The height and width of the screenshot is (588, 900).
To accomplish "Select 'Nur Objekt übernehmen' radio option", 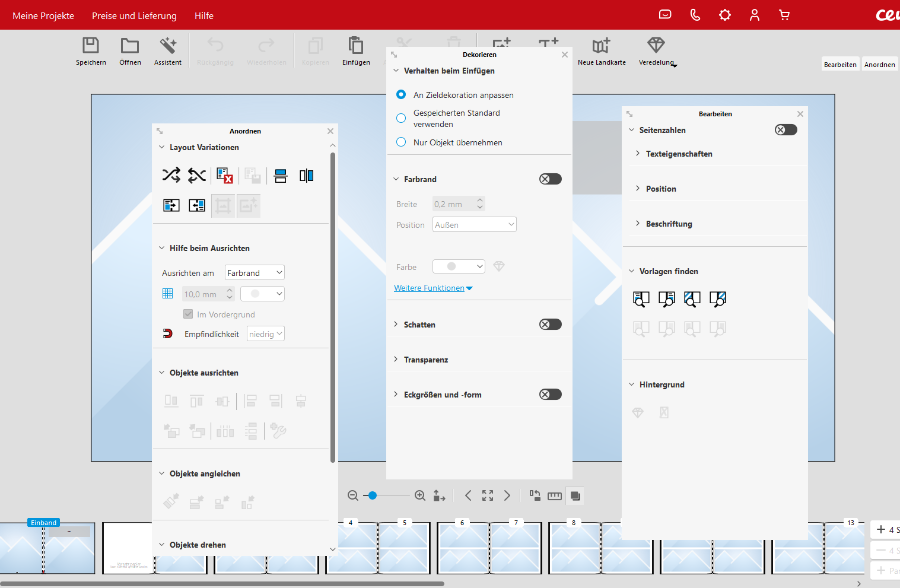I will click(401, 142).
